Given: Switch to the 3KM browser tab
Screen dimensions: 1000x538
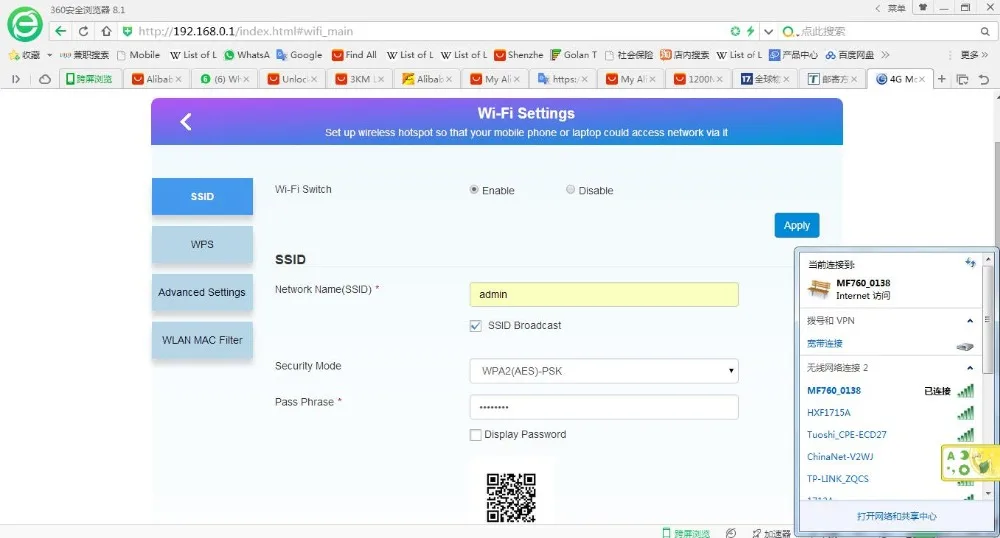Looking at the screenshot, I should pos(359,79).
